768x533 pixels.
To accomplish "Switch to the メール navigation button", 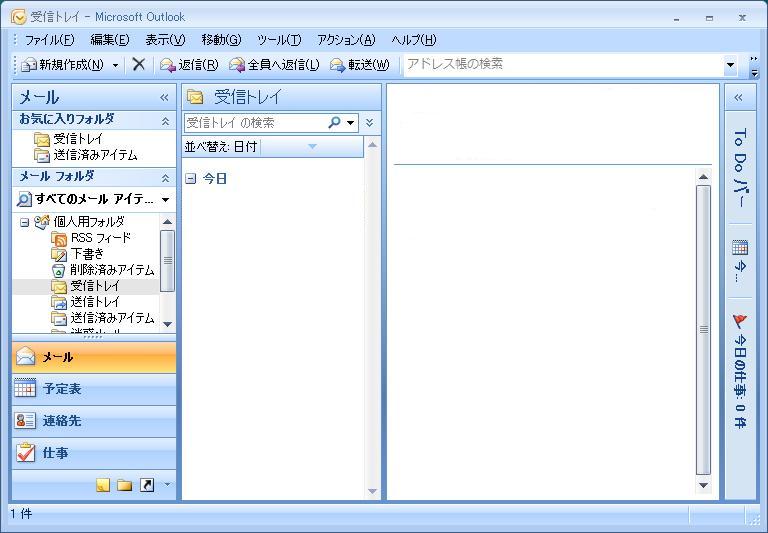I will [94, 357].
